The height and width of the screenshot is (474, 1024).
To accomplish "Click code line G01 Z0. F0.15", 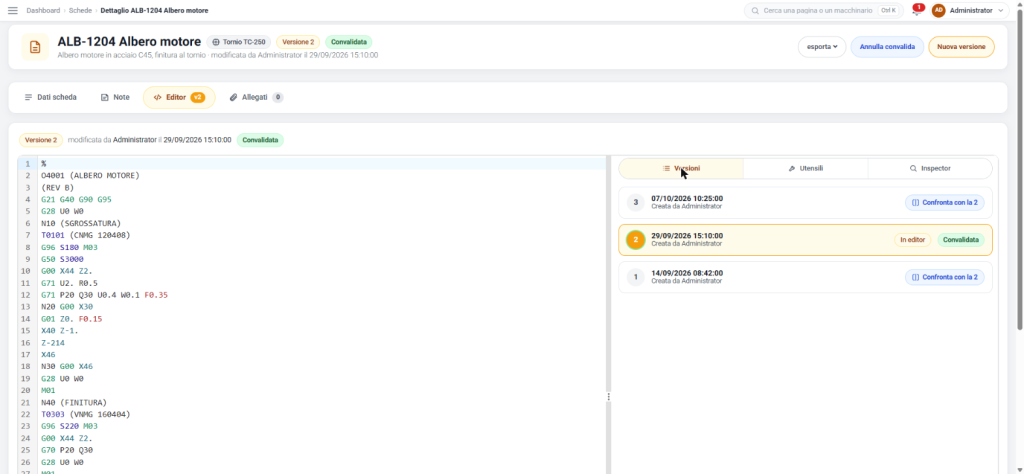I will (71, 319).
